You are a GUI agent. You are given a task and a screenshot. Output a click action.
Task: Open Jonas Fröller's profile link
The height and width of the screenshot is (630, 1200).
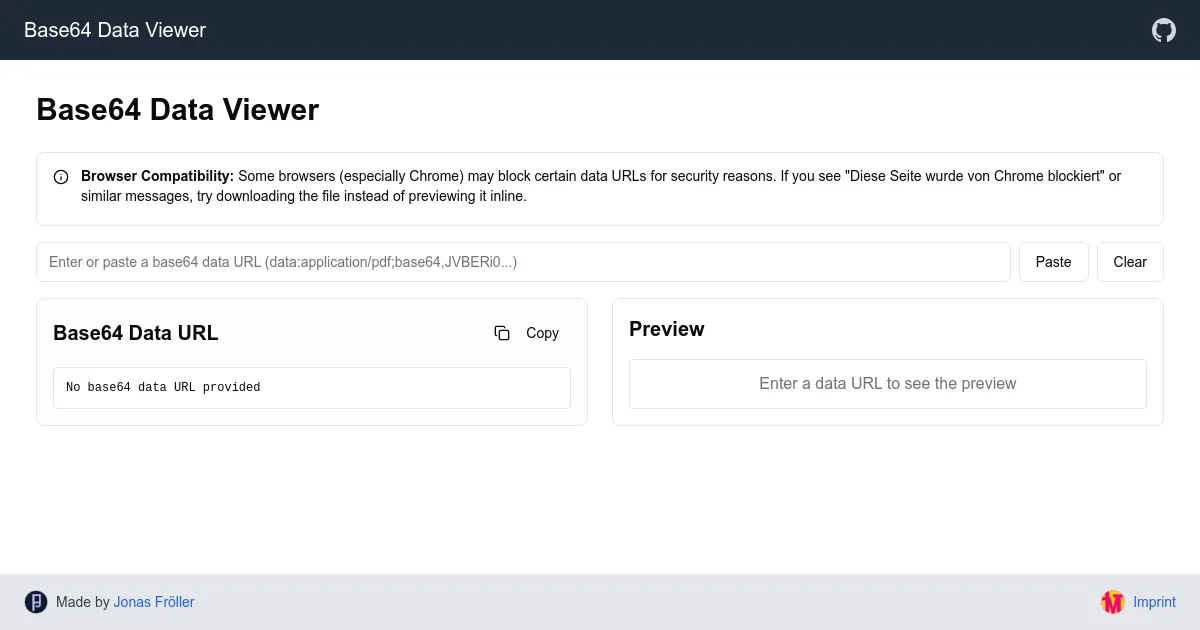coord(153,602)
